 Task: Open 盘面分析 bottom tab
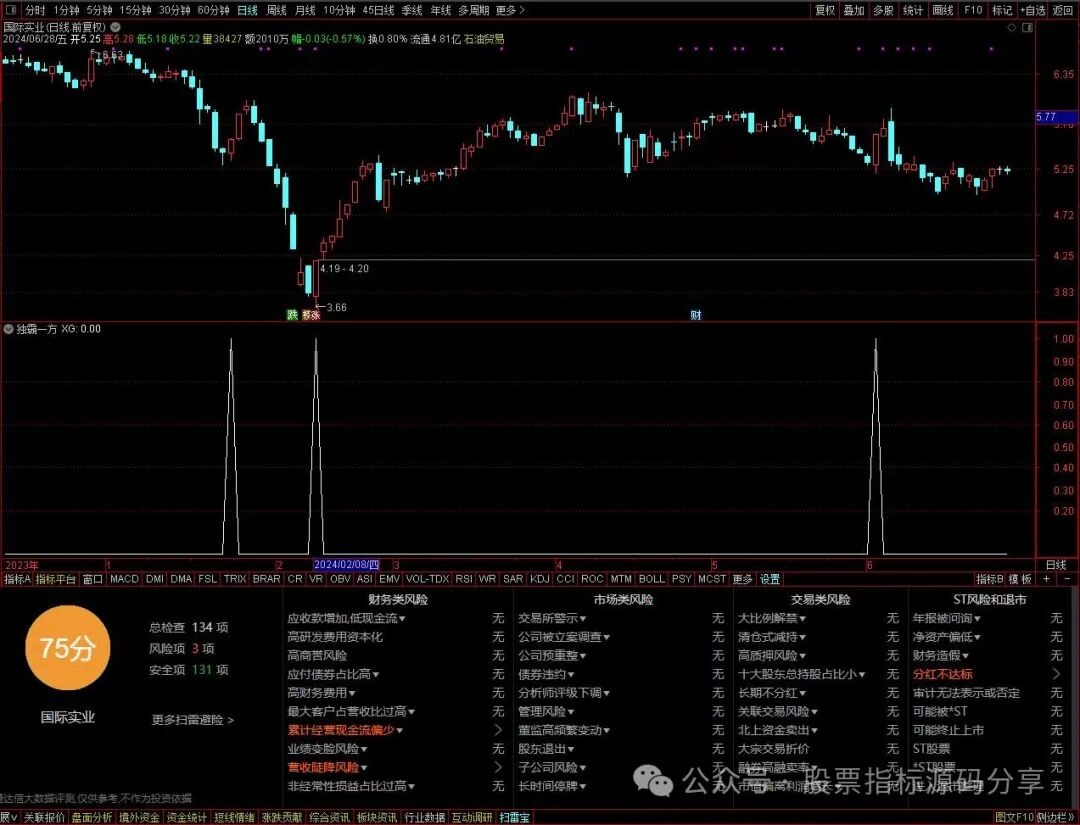(x=92, y=817)
